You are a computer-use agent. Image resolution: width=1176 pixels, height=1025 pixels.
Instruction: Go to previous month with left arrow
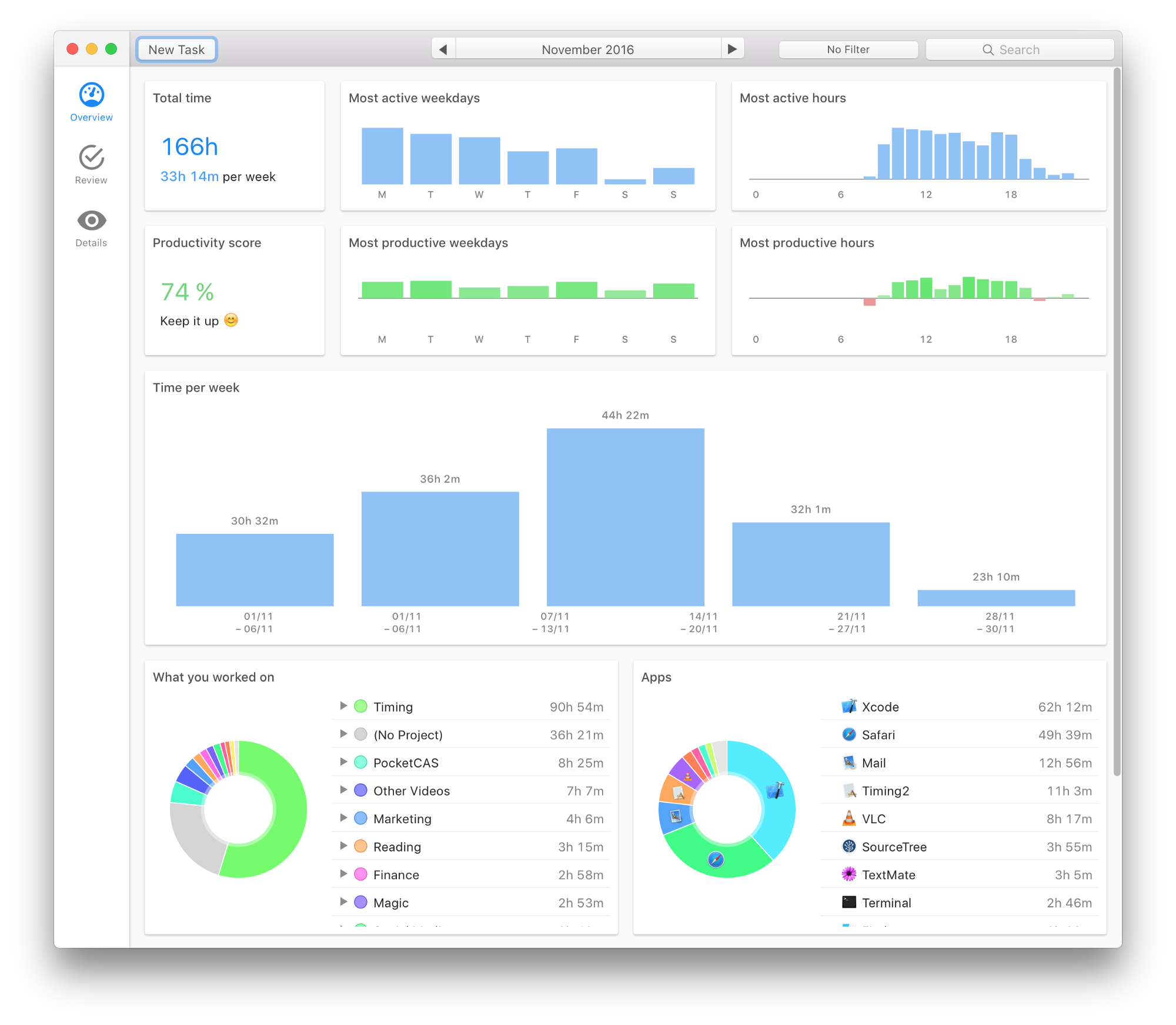coord(443,49)
